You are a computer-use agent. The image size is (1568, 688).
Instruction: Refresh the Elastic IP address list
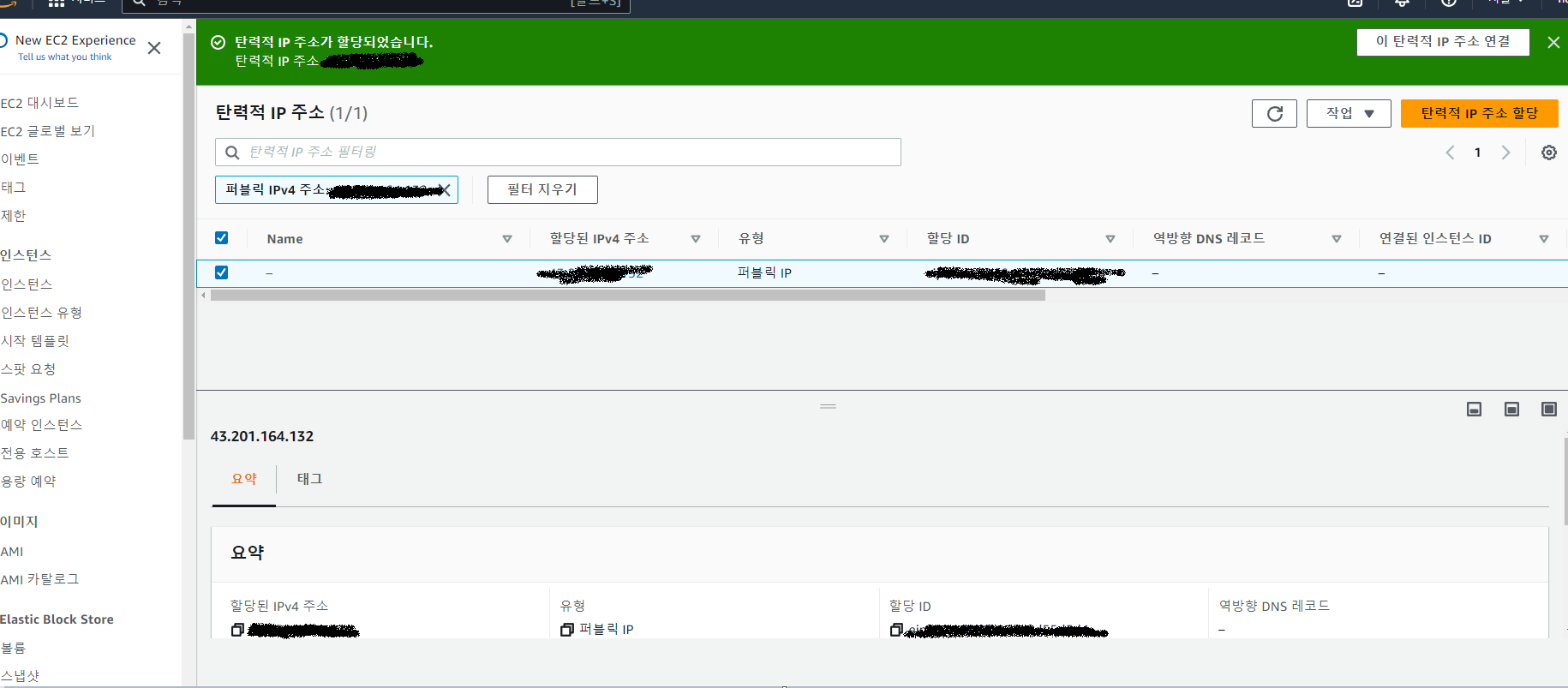click(x=1274, y=113)
